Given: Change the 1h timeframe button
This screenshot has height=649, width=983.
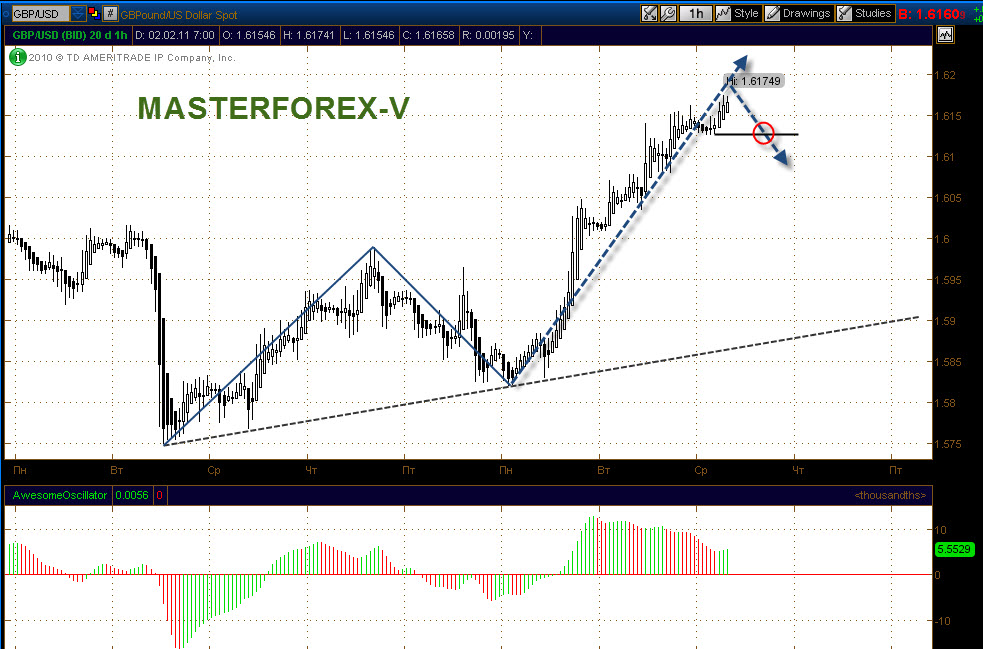Looking at the screenshot, I should [x=696, y=13].
